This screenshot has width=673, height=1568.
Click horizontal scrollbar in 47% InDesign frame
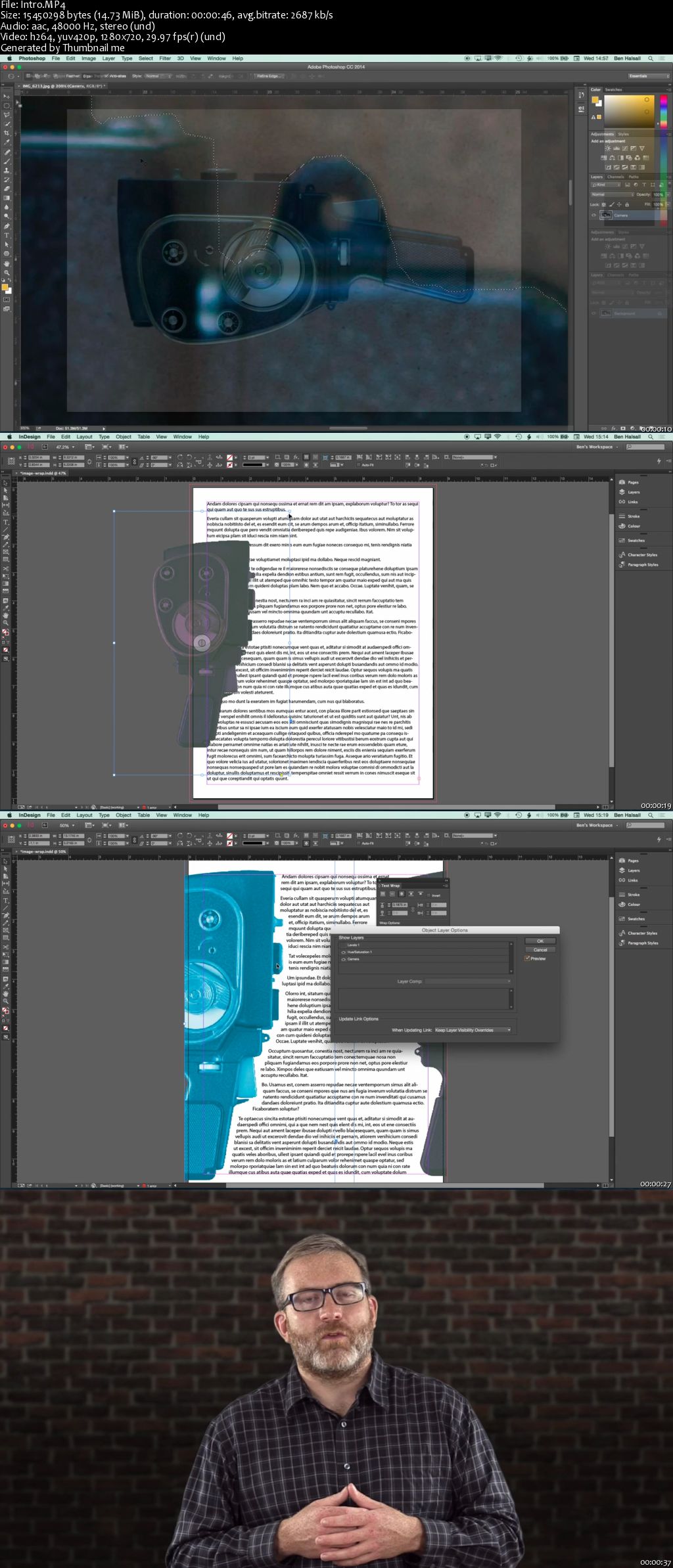(x=386, y=807)
